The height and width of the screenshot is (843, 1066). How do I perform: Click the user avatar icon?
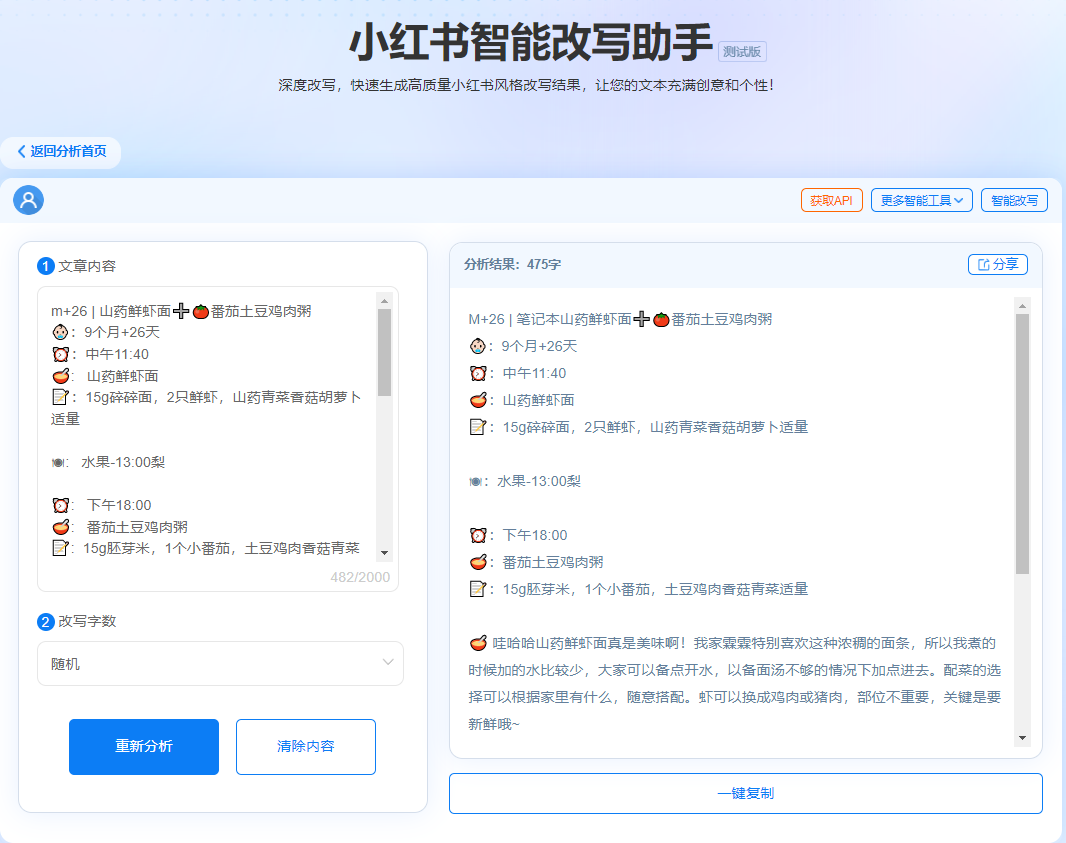(29, 200)
